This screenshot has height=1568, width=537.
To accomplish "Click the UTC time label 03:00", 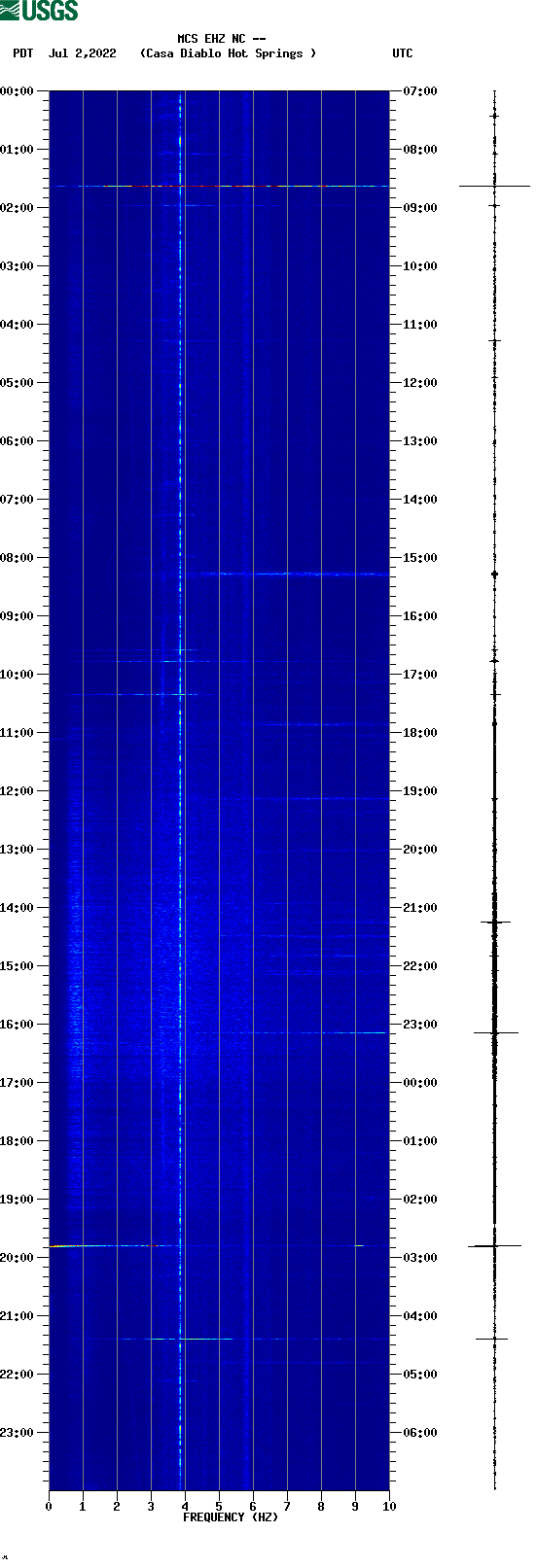I will pos(420,1258).
